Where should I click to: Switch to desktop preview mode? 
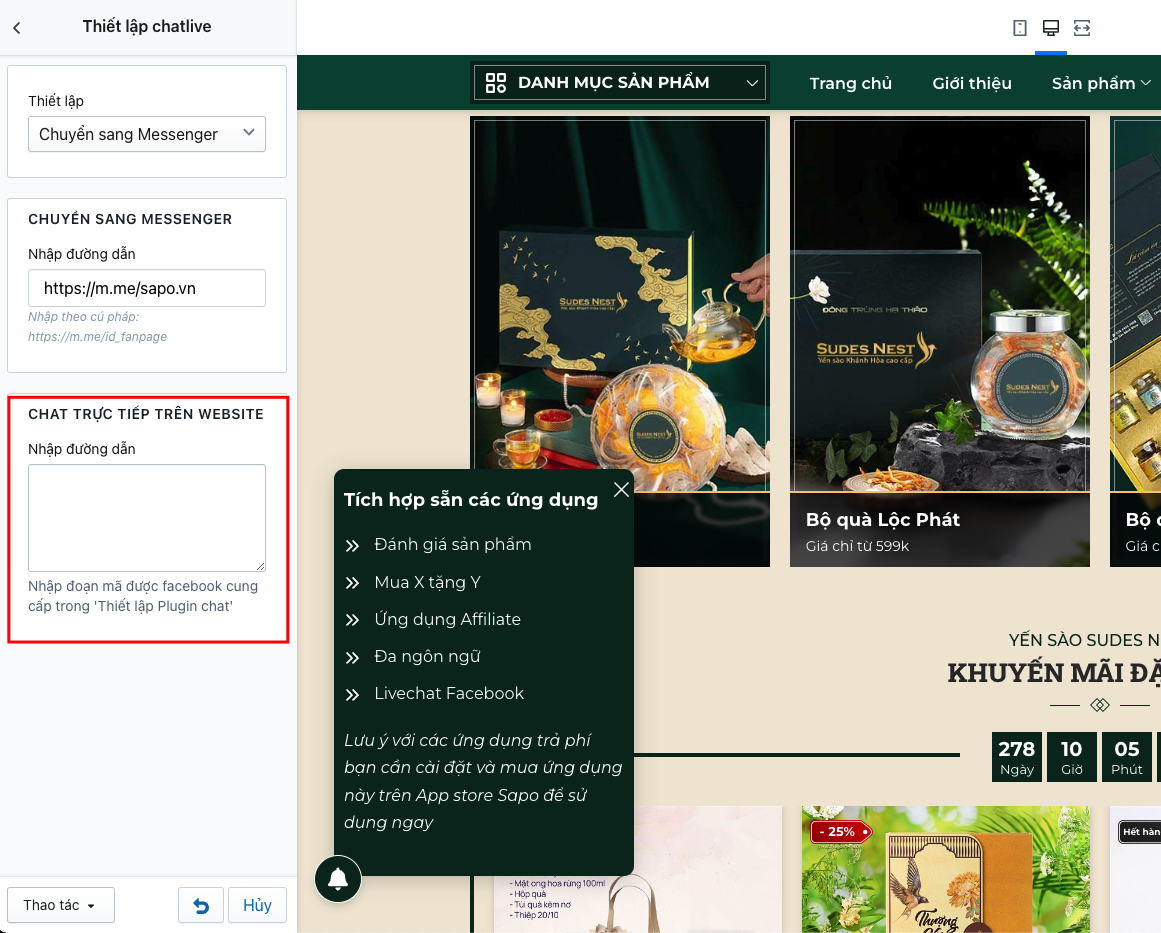tap(1051, 28)
